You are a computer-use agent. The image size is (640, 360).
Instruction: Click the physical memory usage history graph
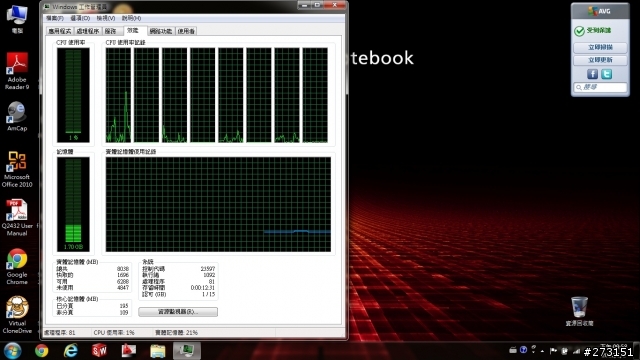pos(218,204)
